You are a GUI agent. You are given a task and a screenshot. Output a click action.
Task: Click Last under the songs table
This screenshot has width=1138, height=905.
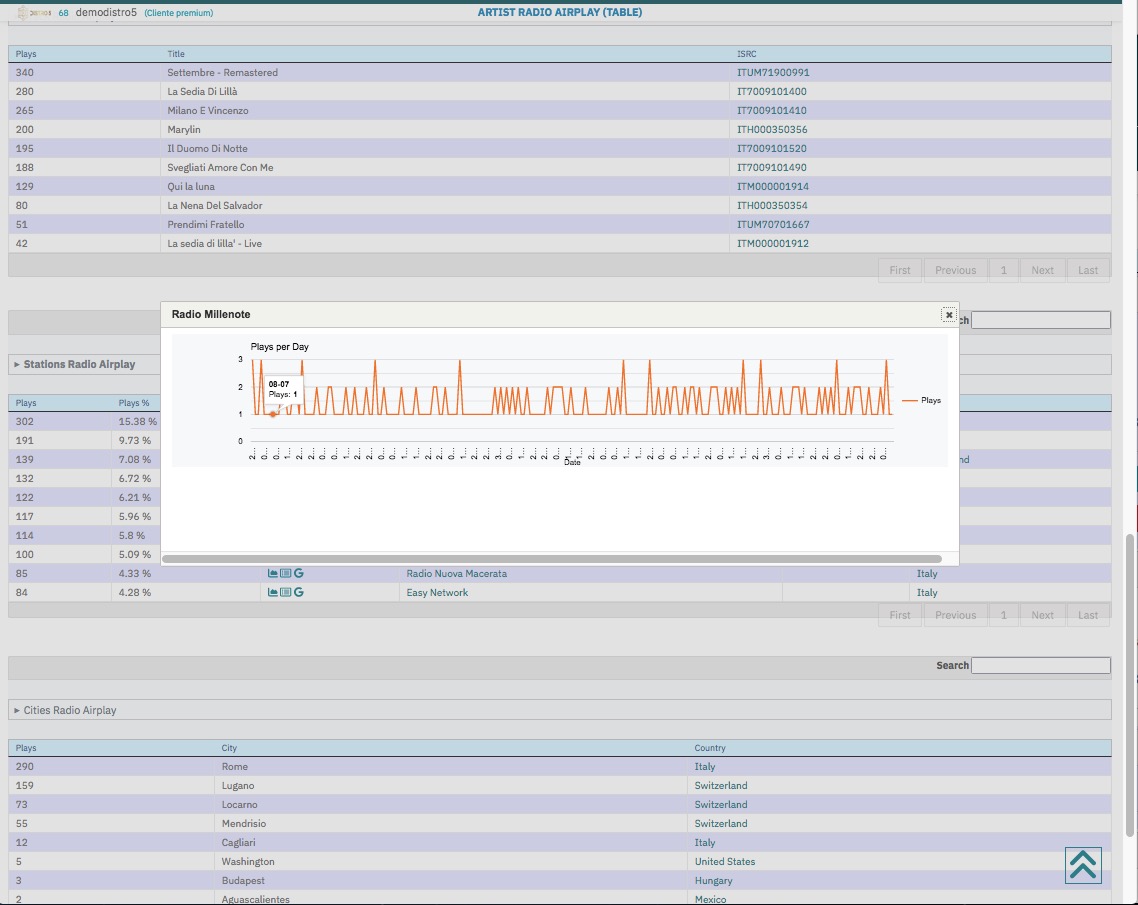[1088, 270]
